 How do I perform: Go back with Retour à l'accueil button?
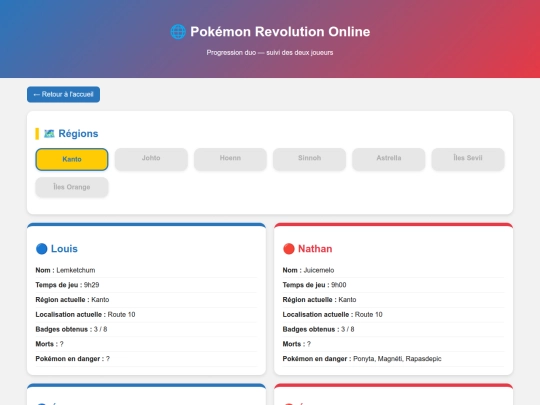(x=63, y=94)
